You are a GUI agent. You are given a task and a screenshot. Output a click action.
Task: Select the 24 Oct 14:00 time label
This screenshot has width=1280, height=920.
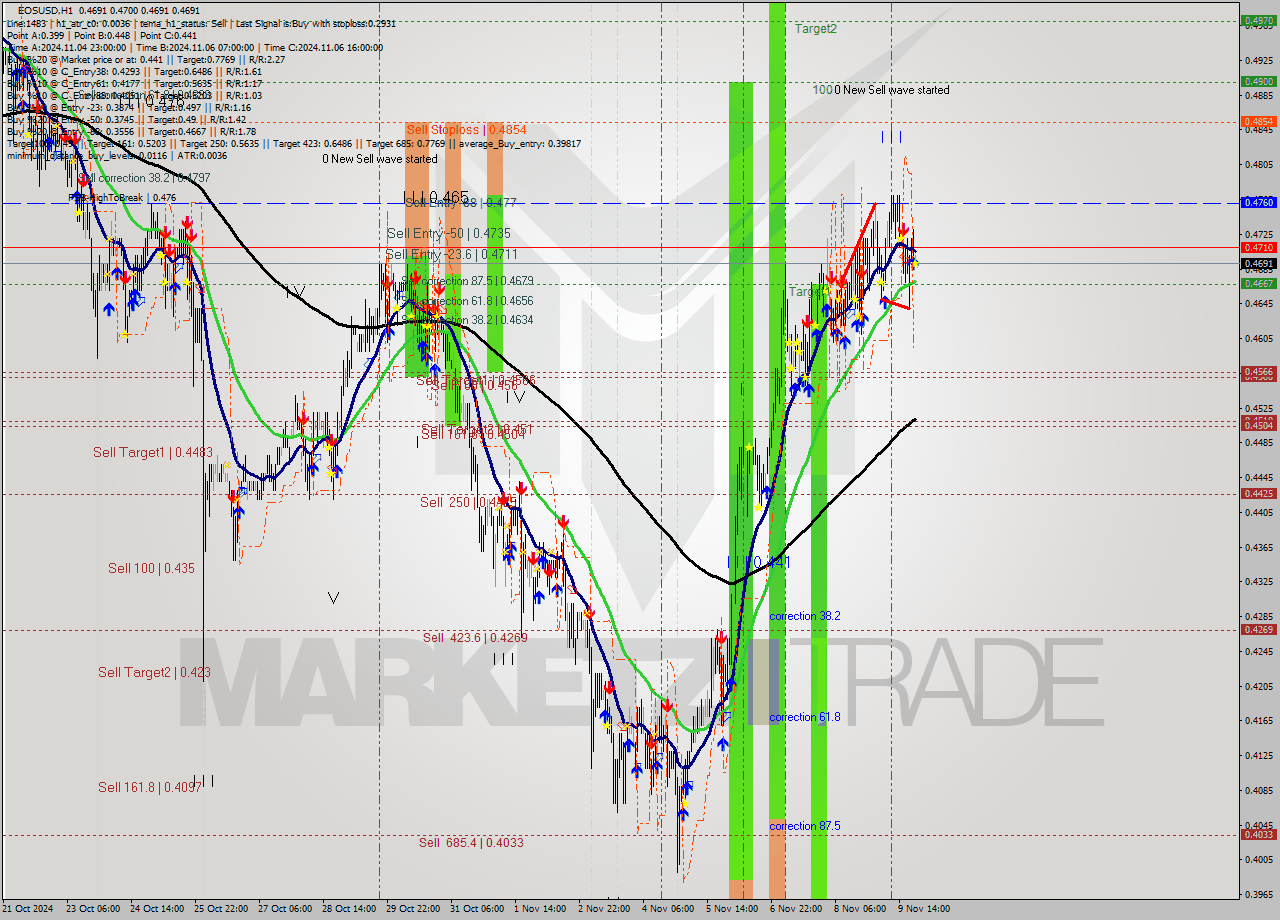click(x=157, y=909)
